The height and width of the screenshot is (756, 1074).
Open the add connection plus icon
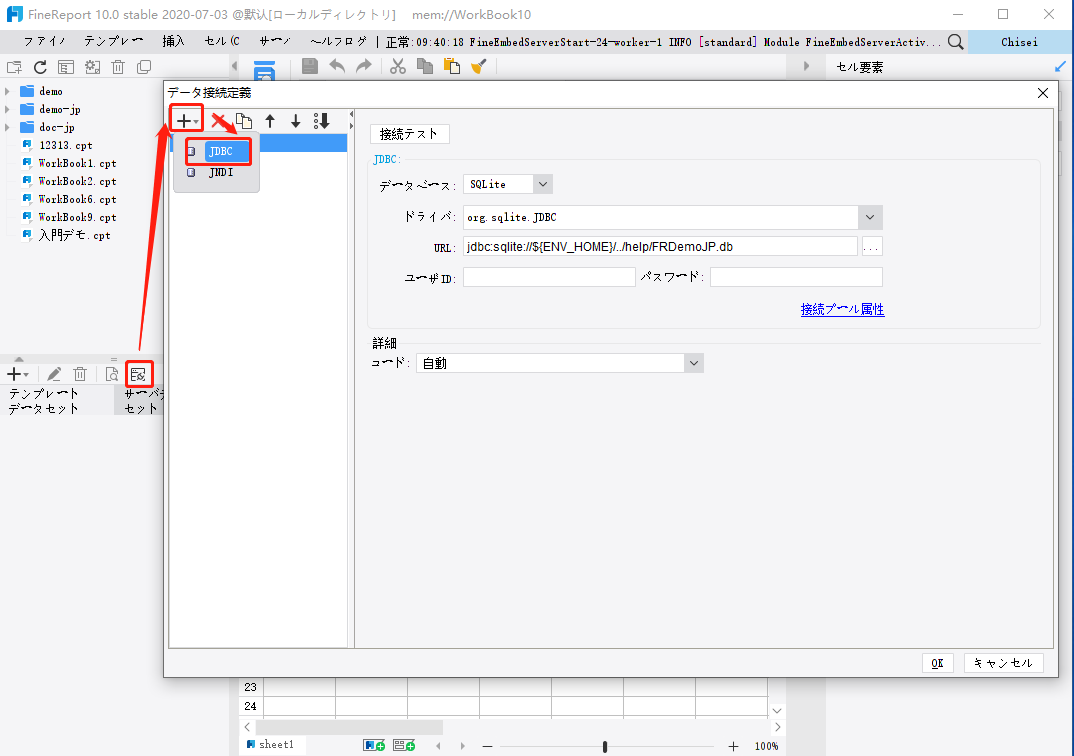click(186, 119)
